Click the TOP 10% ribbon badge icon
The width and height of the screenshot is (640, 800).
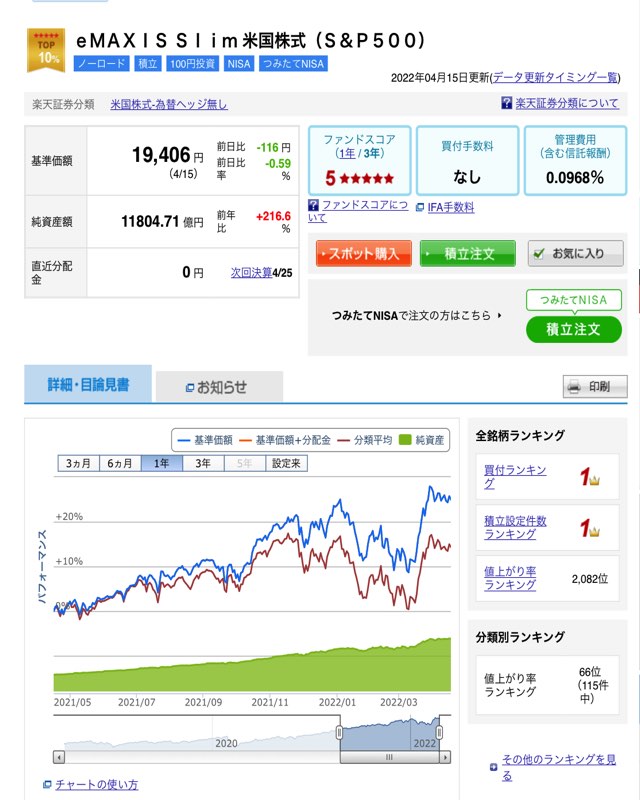[x=46, y=50]
